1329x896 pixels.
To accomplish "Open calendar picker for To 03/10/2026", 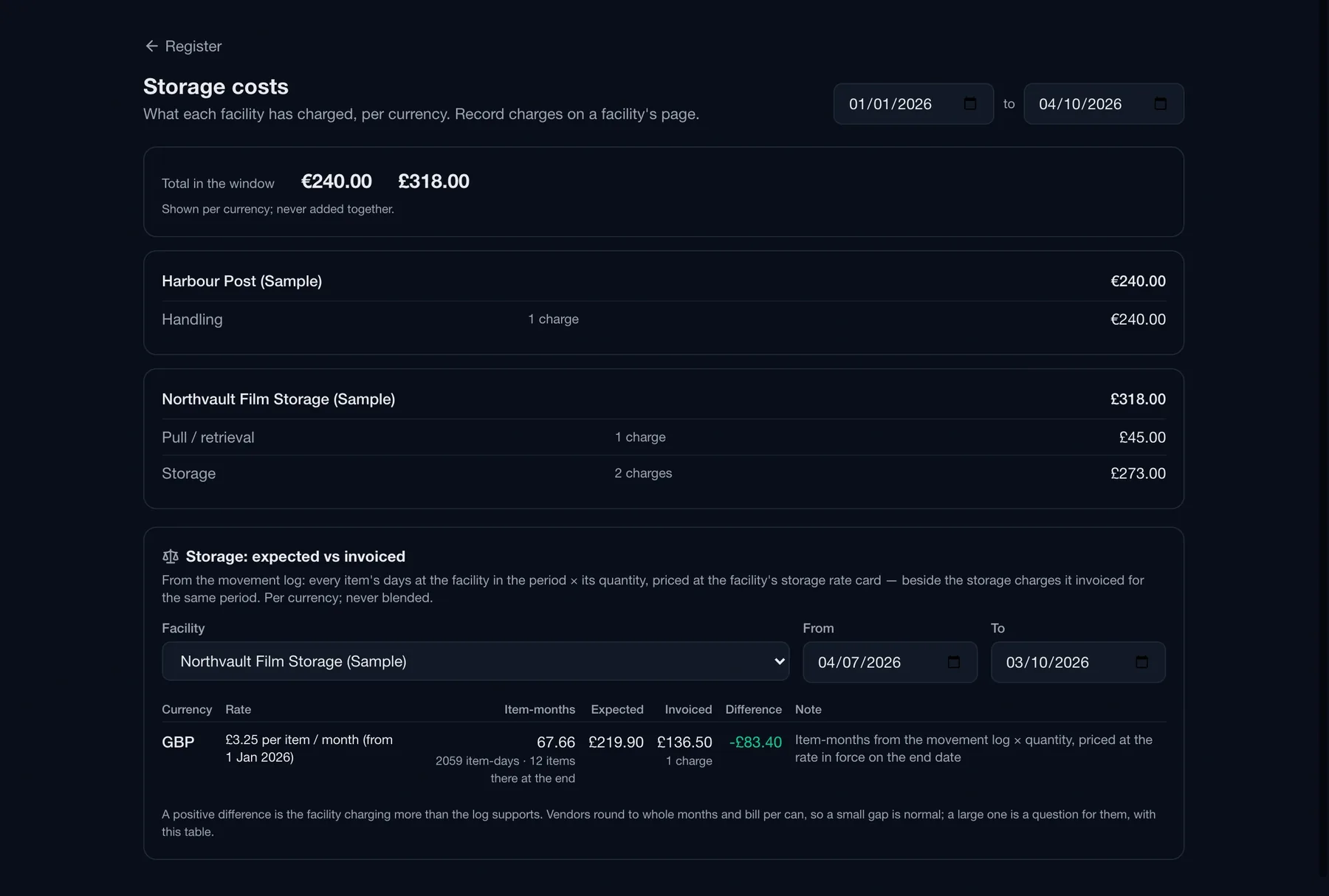I will click(x=1141, y=662).
